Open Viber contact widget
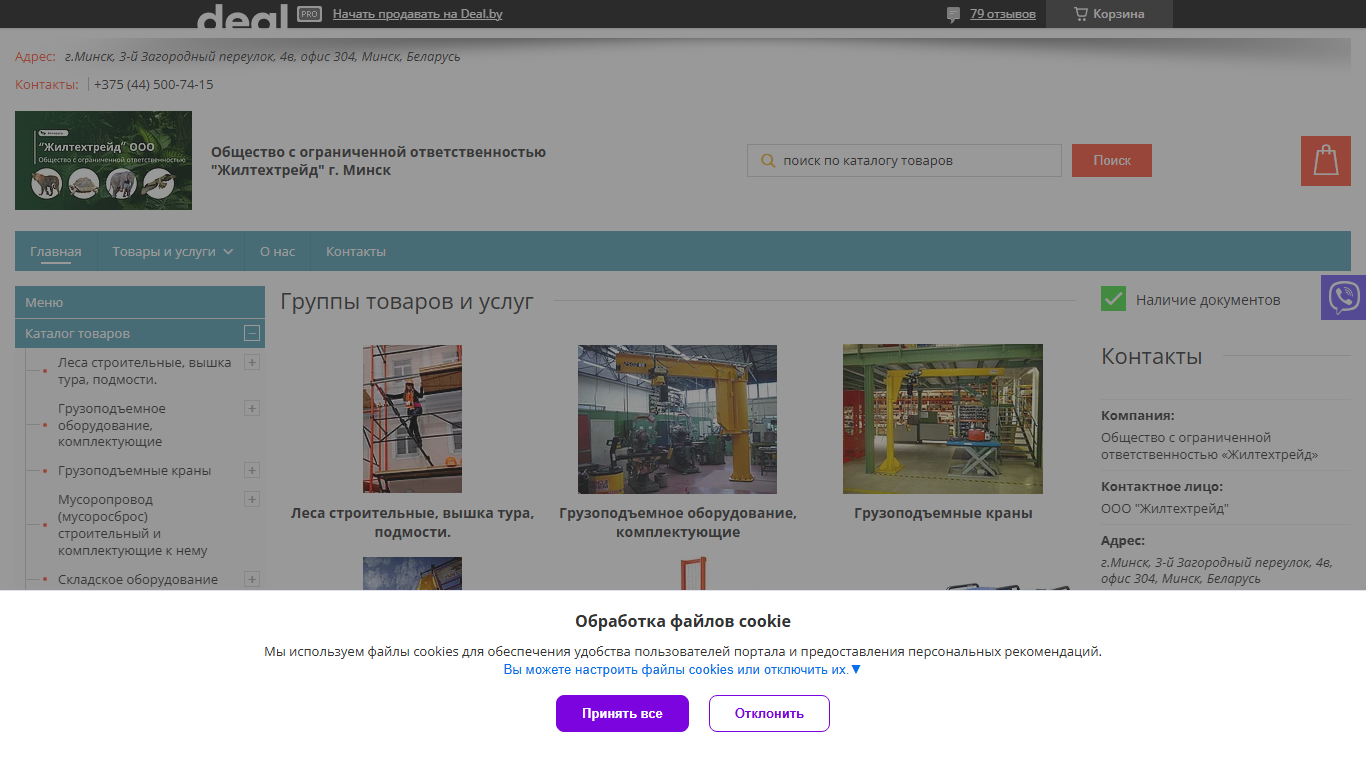This screenshot has width=1366, height=768. 1343,297
